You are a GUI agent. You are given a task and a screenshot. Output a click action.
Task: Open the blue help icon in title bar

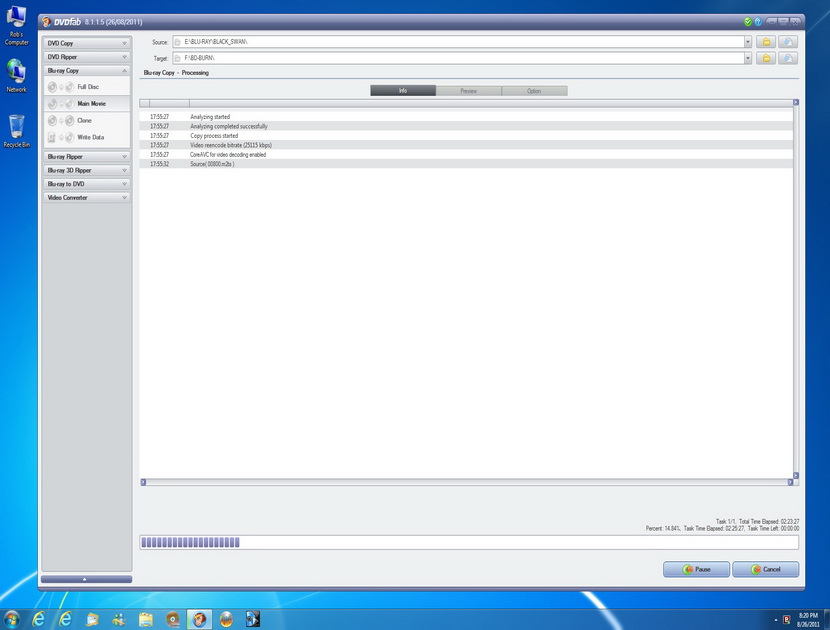(757, 21)
